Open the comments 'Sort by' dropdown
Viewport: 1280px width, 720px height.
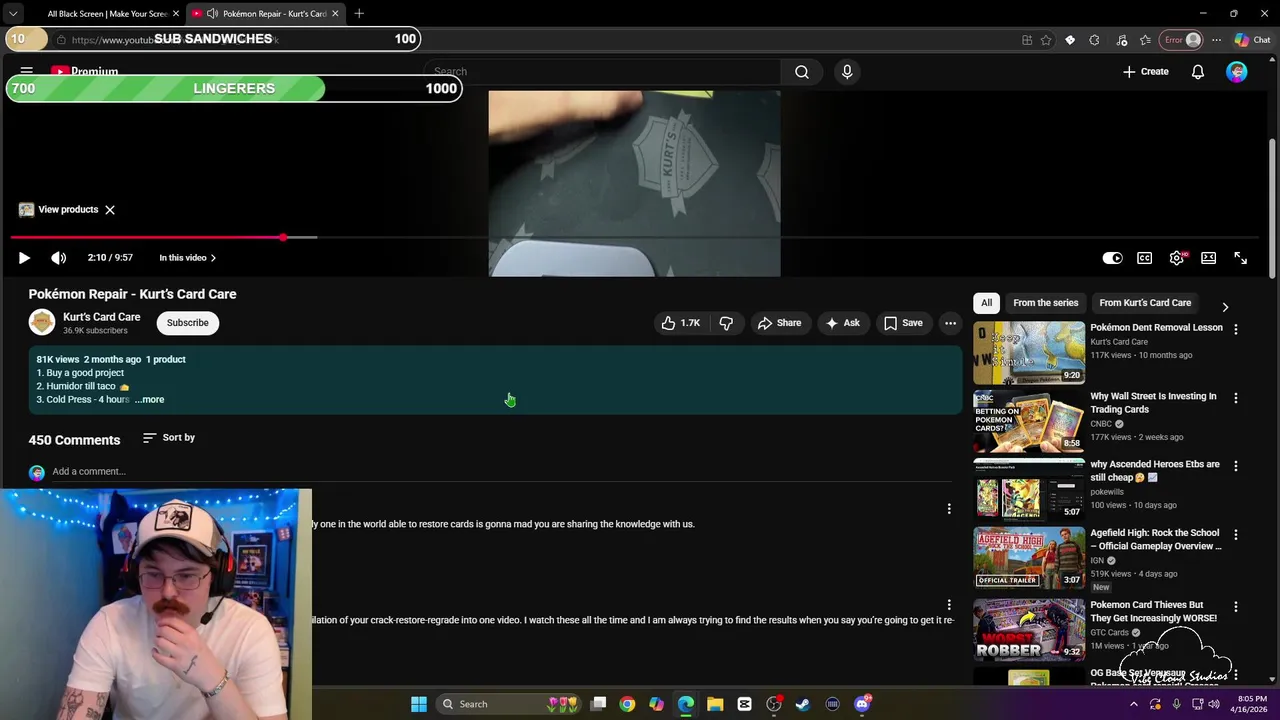point(169,438)
